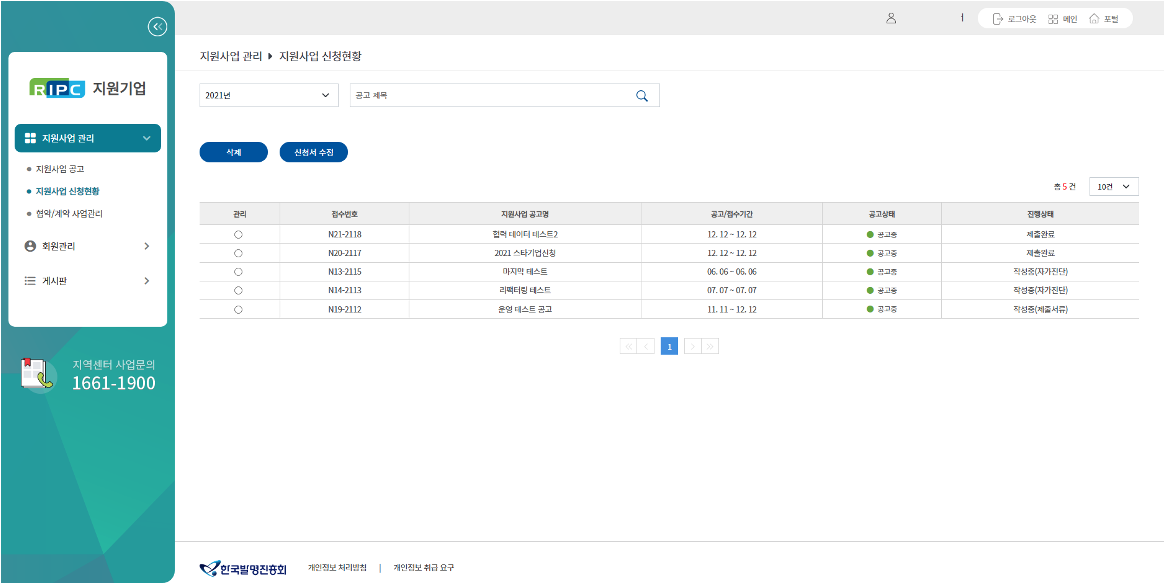Screen dimensions: 1164x584
Task: Open the 10건 rows-per-page dropdown
Action: 1113,187
